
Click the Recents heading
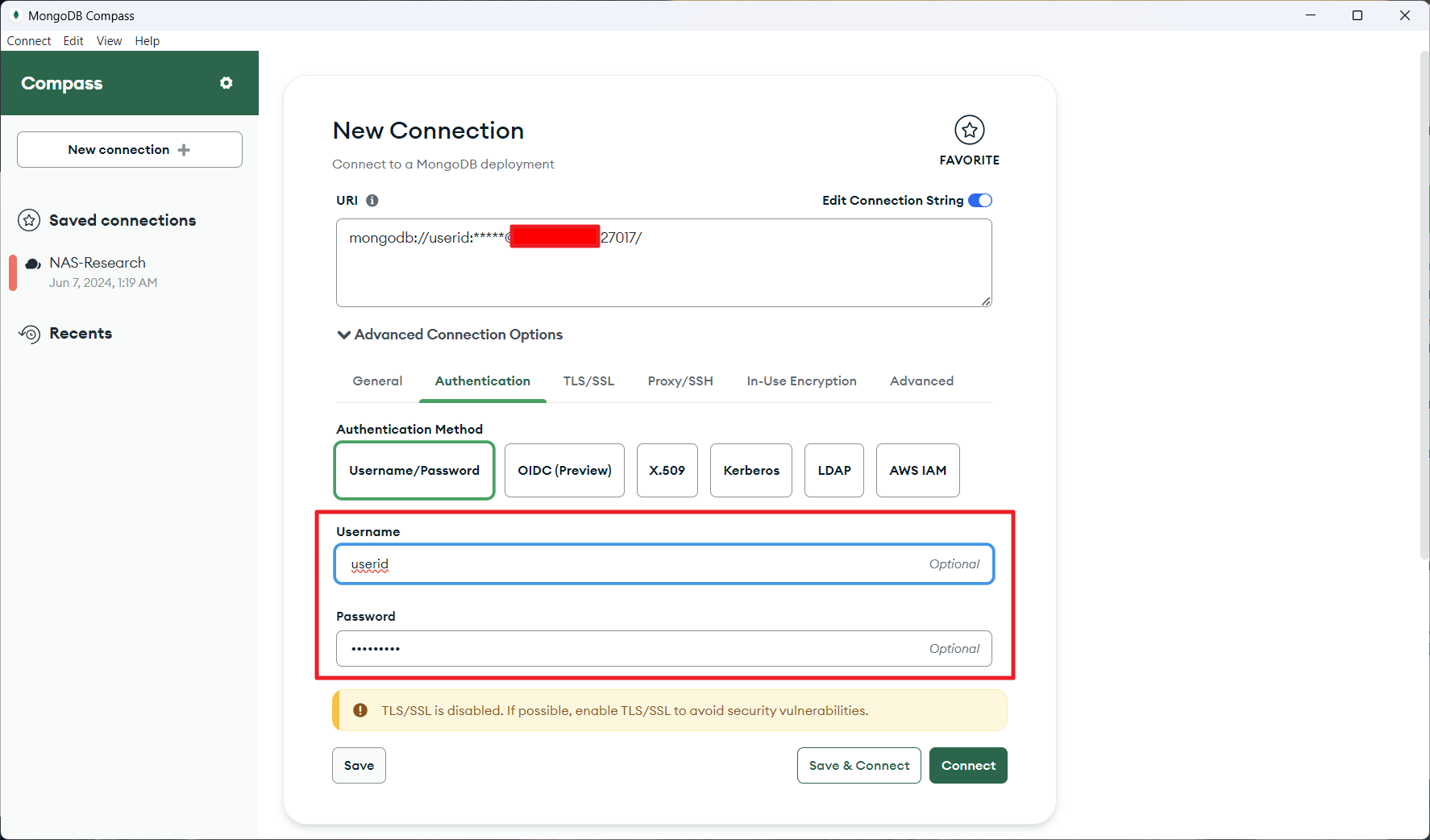[81, 334]
